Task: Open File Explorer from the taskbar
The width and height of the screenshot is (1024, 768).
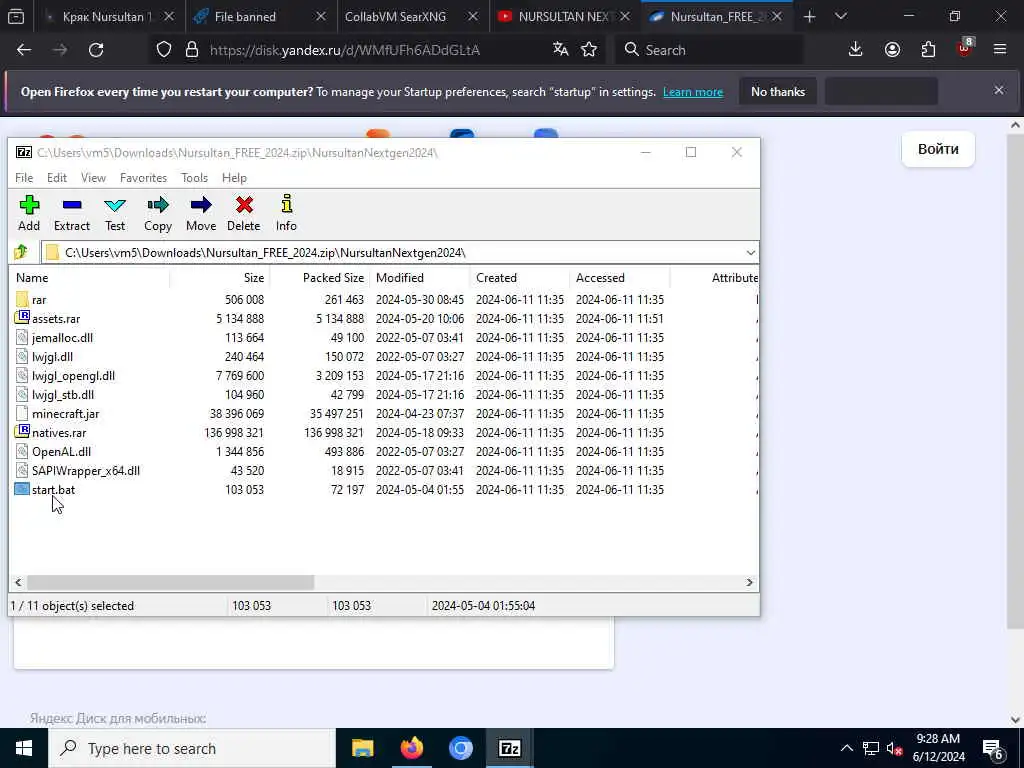Action: [x=362, y=748]
